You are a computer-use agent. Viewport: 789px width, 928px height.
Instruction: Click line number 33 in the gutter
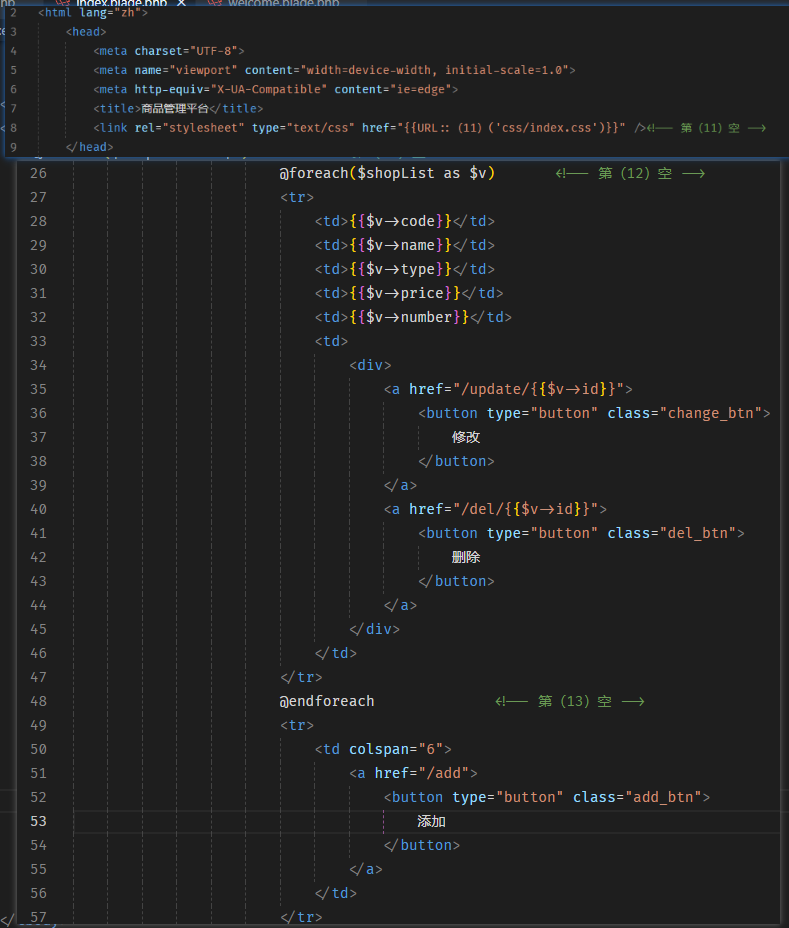click(38, 341)
